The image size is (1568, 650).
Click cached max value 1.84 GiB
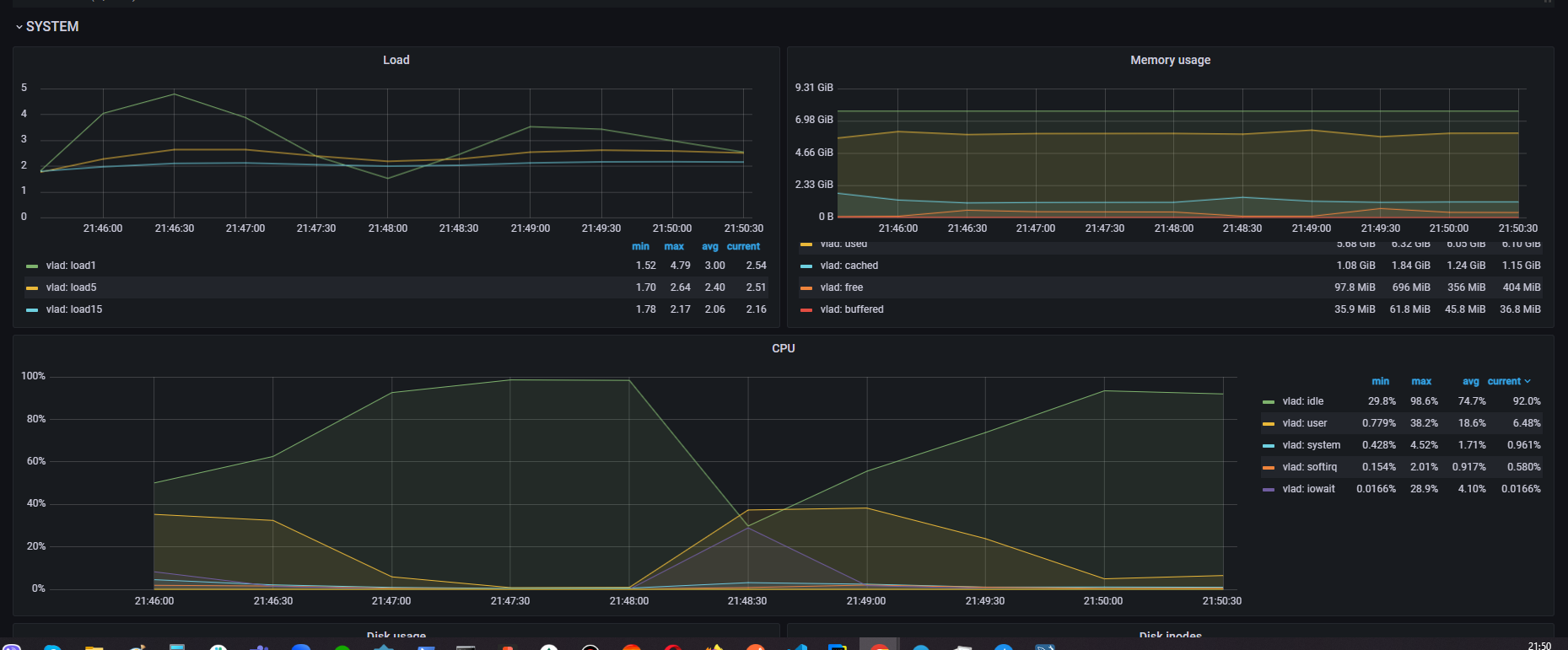coord(1410,266)
